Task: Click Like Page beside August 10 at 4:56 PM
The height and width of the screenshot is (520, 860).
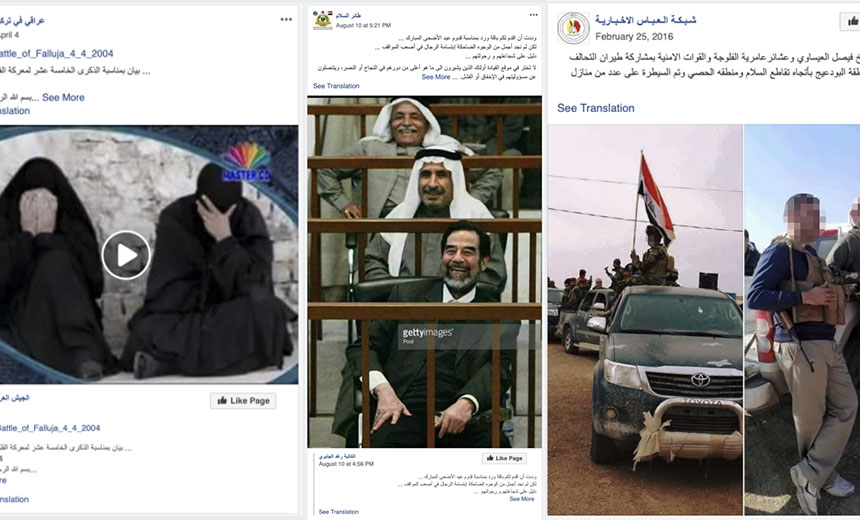Action: tap(504, 458)
